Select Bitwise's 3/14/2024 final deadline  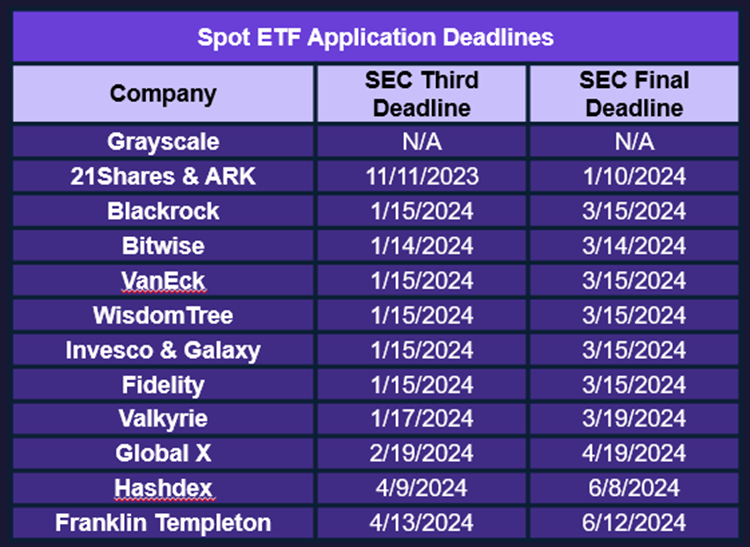[634, 246]
